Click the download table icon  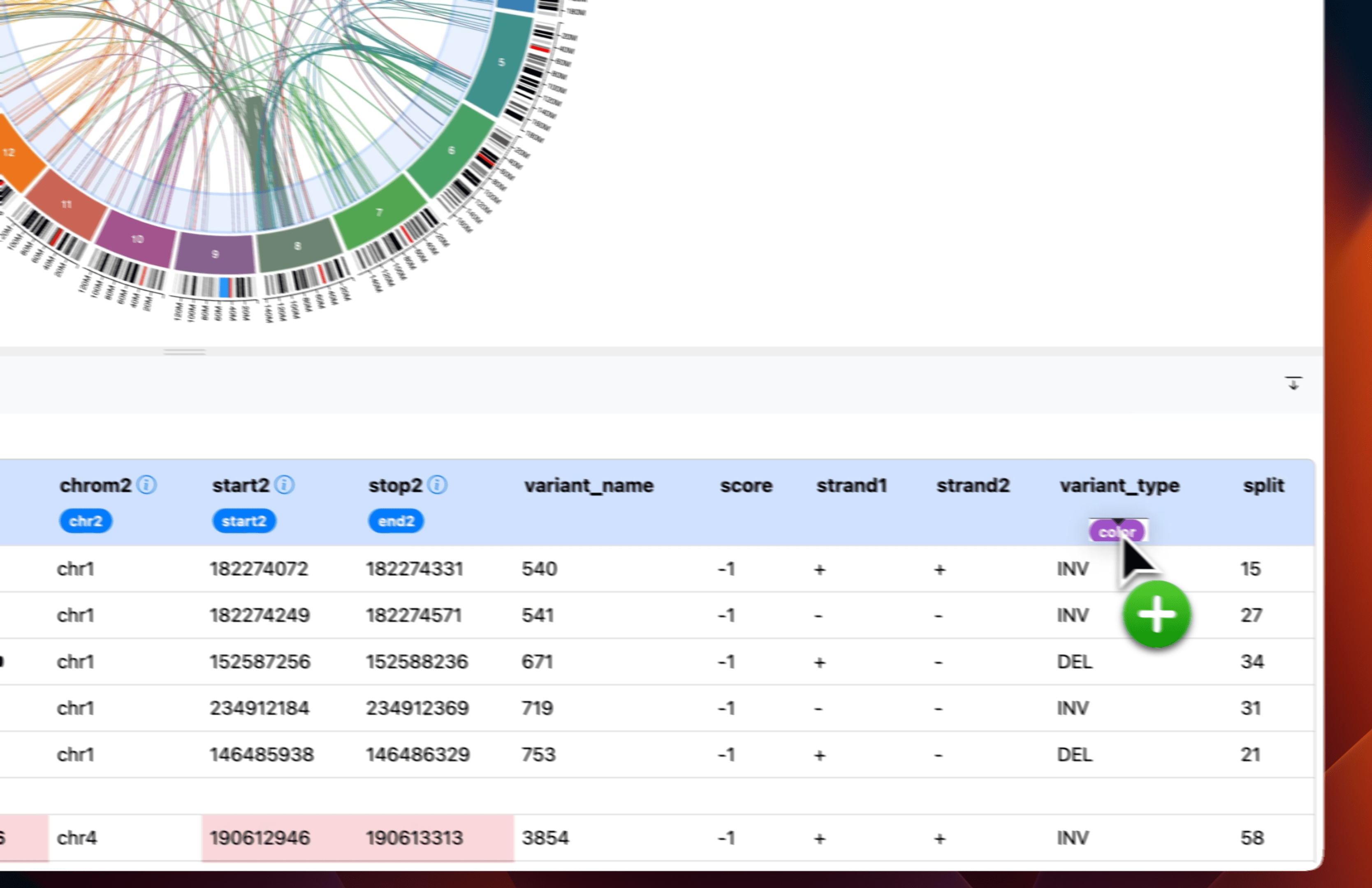click(x=1294, y=383)
